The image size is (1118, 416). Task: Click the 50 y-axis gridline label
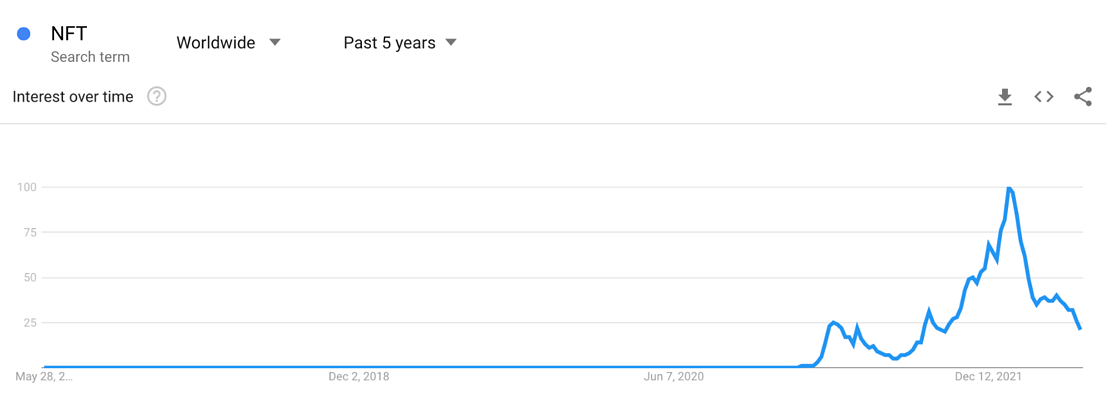point(29,278)
